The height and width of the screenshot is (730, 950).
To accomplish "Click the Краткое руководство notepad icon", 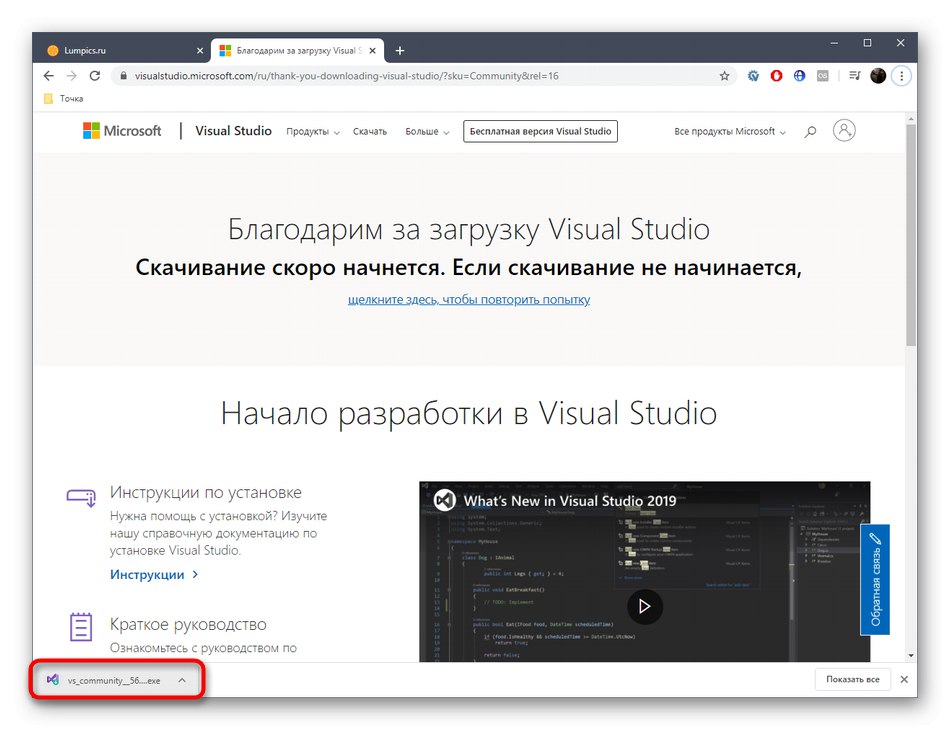I will pyautogui.click(x=81, y=626).
